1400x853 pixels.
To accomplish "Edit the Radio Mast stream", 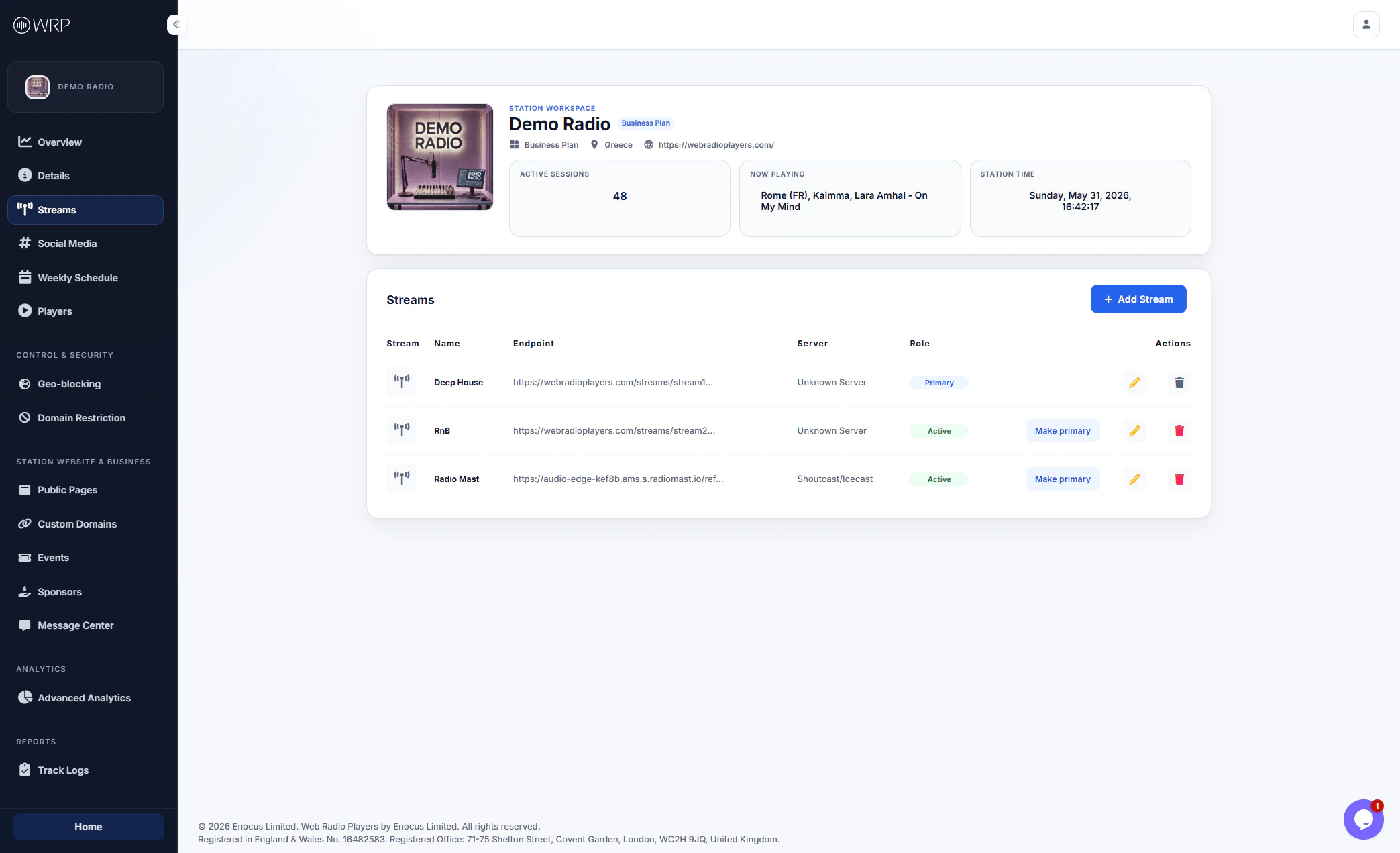I will (x=1134, y=479).
